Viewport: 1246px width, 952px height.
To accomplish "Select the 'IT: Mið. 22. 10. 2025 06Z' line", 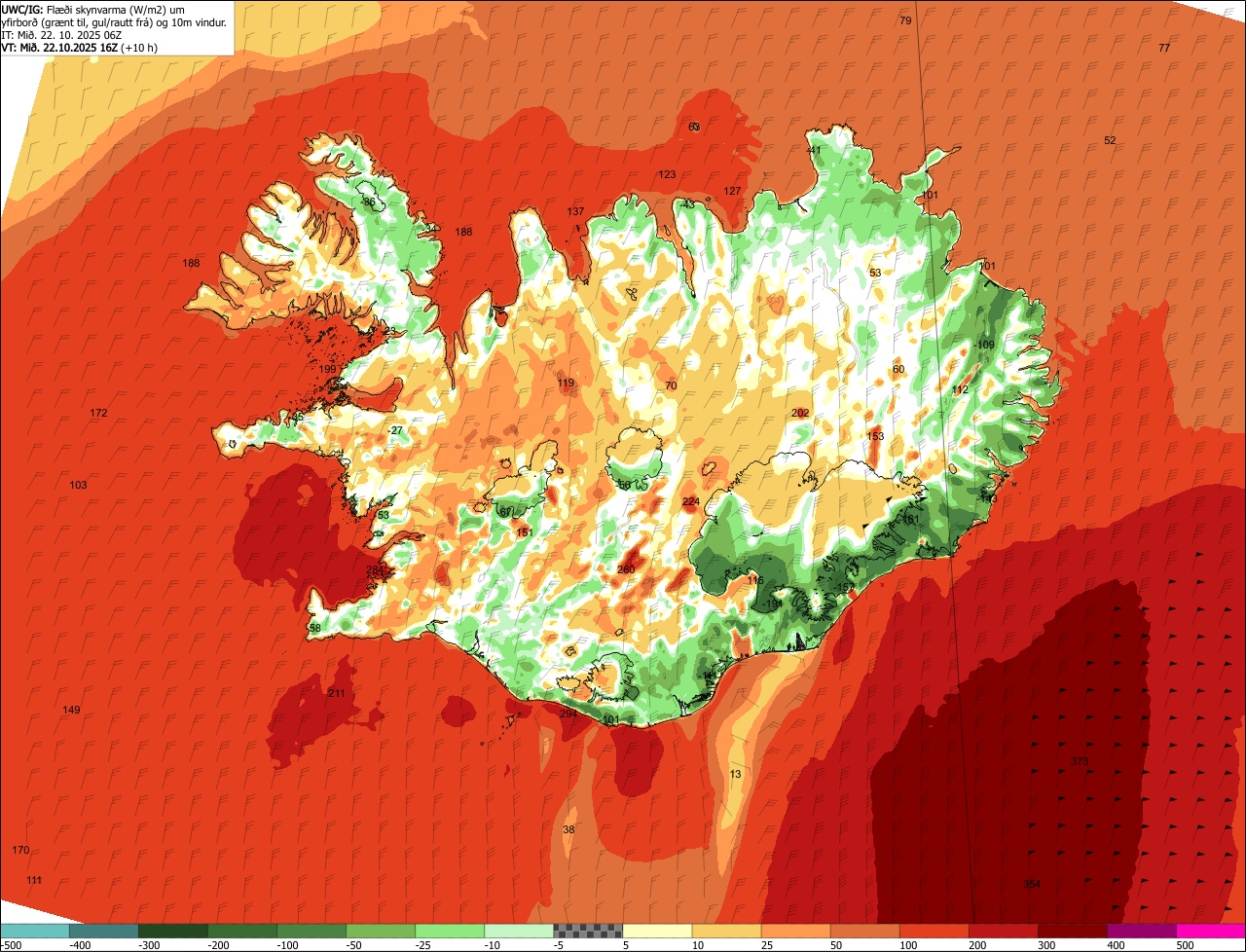I will [x=61, y=34].
